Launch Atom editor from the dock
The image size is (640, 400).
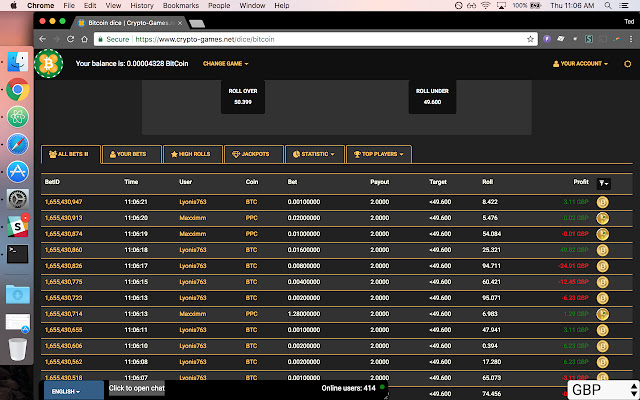(x=18, y=117)
